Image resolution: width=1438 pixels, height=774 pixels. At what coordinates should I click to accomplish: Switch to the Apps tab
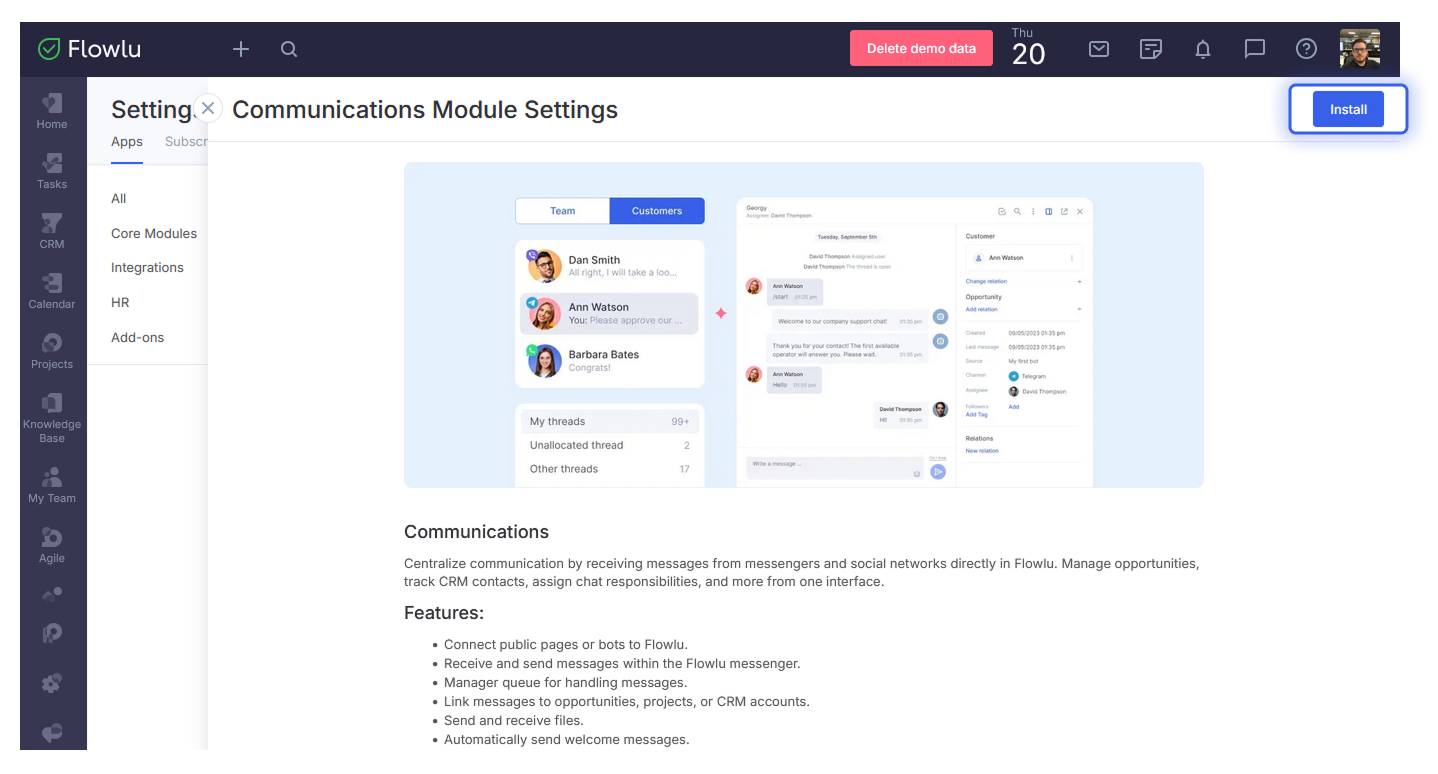[x=127, y=142]
